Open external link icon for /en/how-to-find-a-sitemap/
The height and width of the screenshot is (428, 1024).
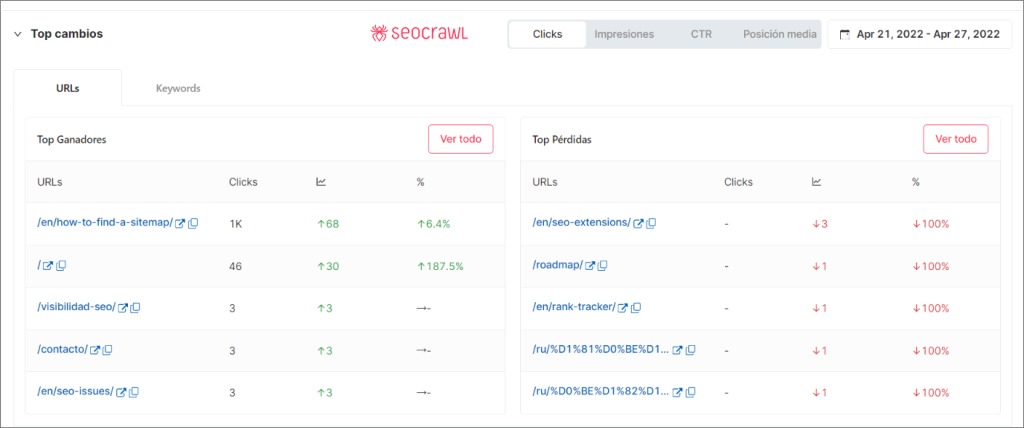(180, 223)
